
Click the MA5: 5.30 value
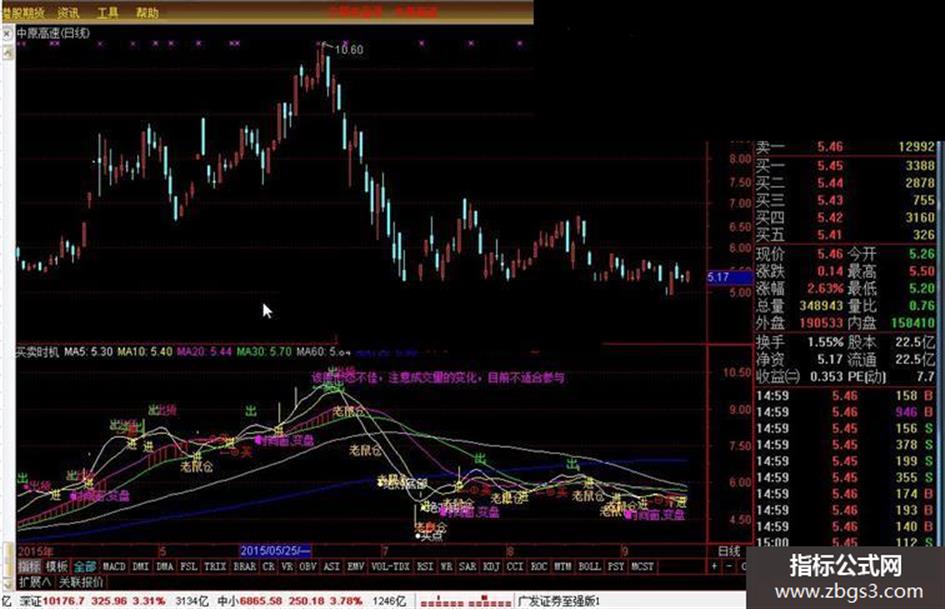[89, 352]
